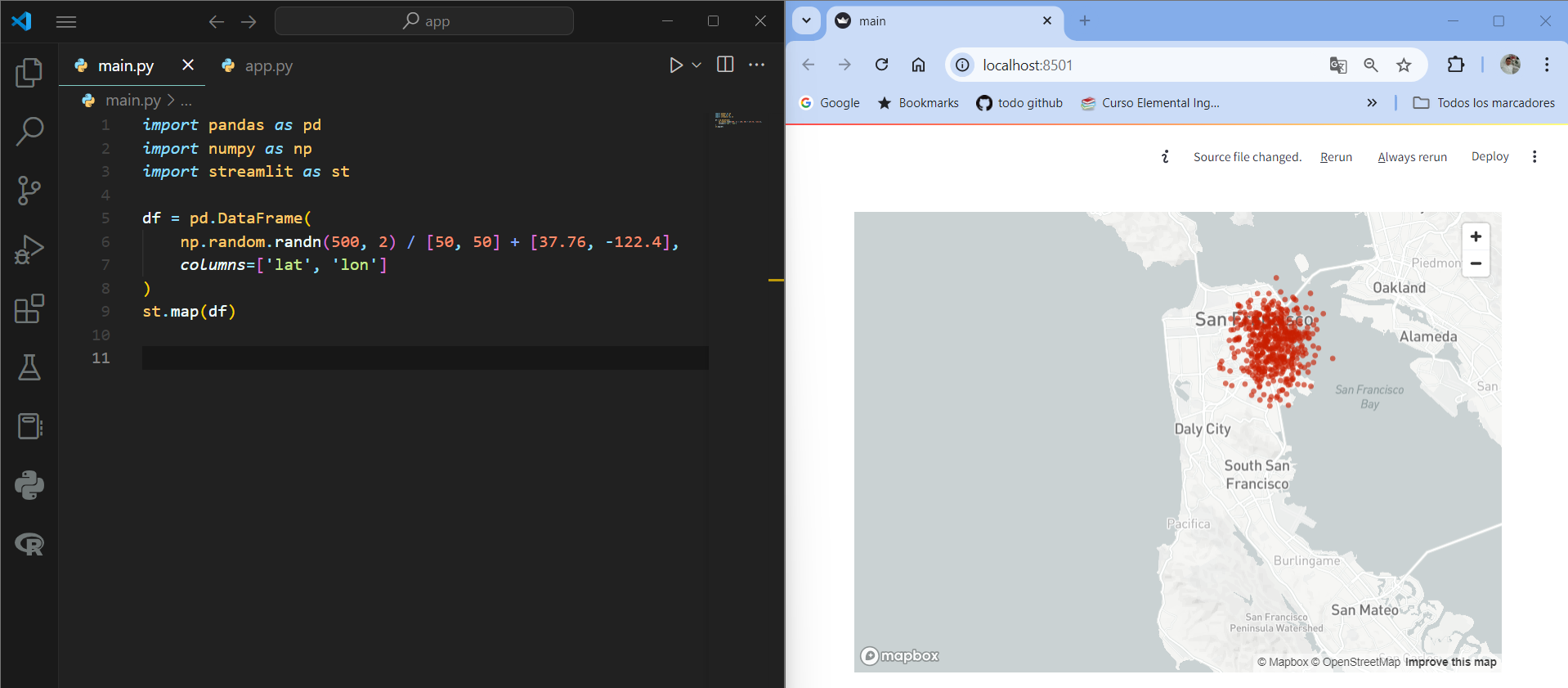Open the Testing flask view
The height and width of the screenshot is (688, 1568).
tap(29, 367)
